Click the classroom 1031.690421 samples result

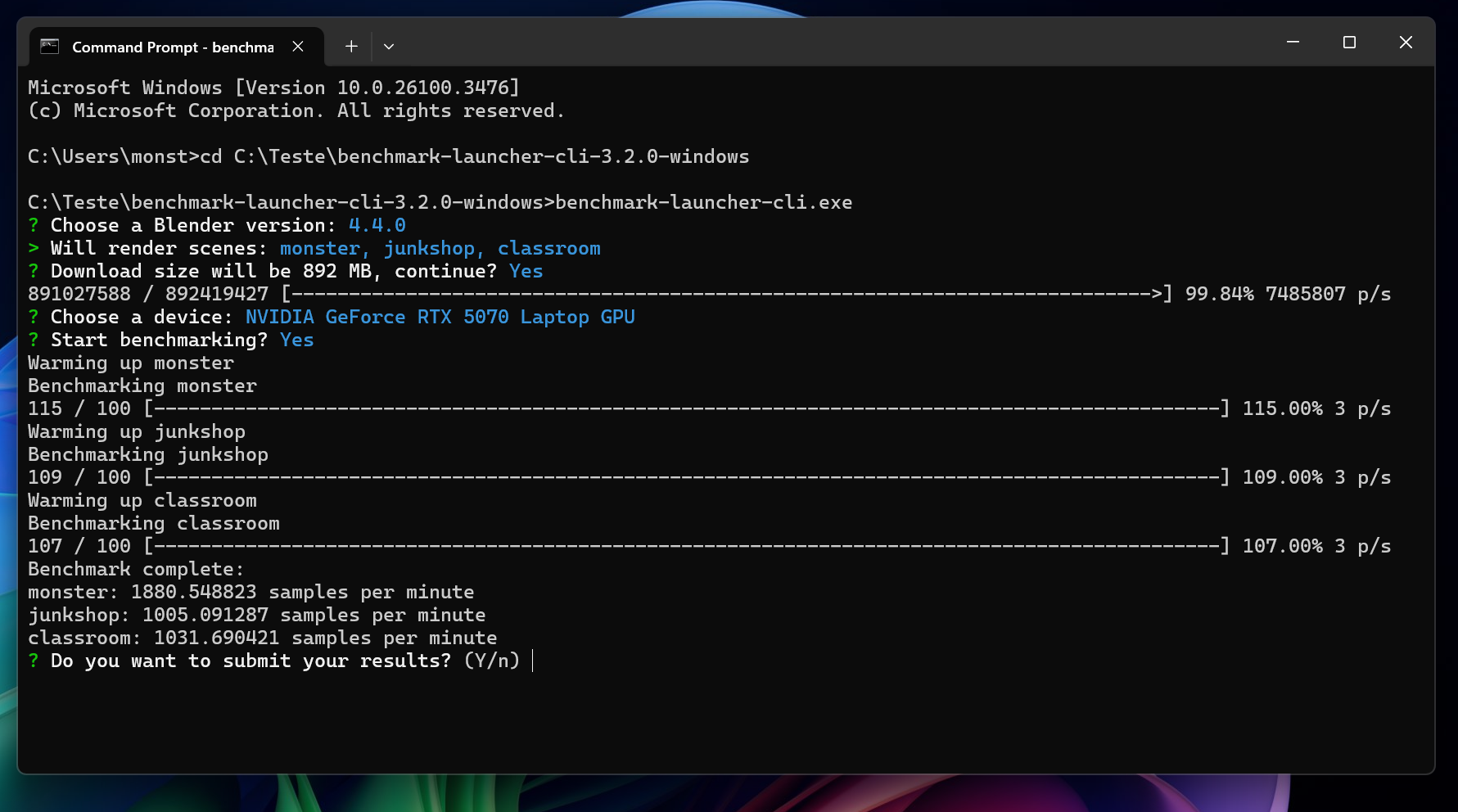[x=263, y=638]
